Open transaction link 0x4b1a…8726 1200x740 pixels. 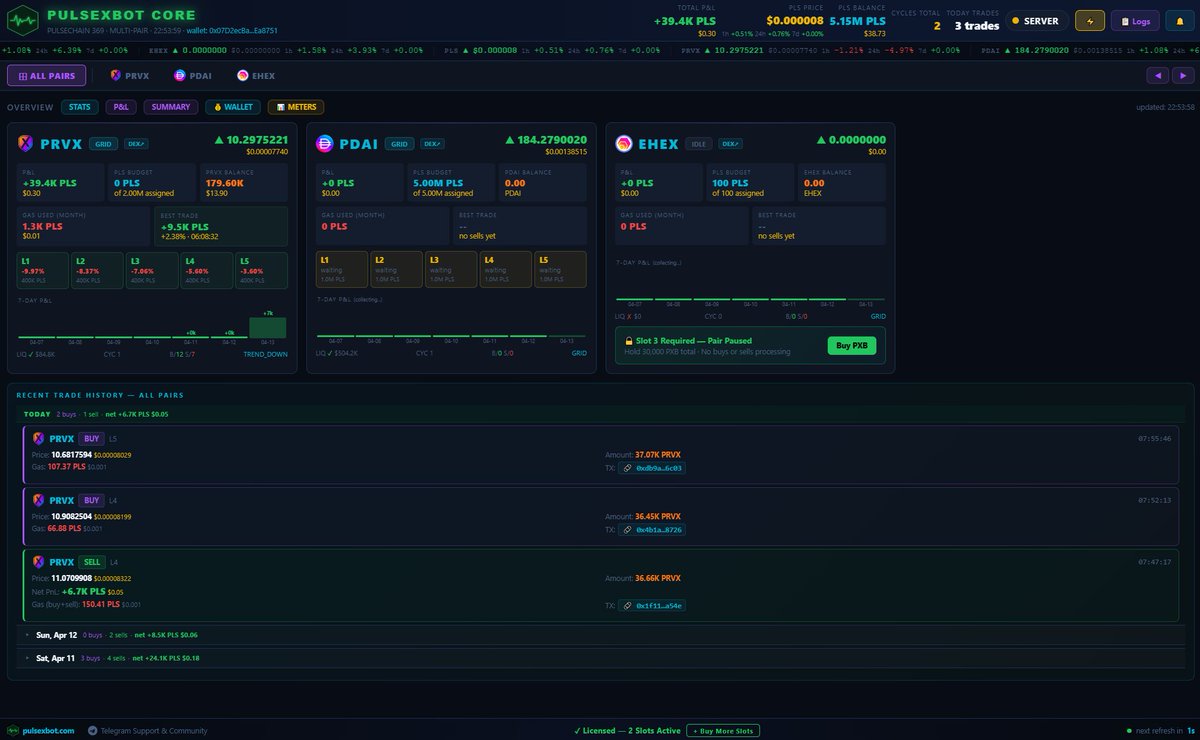(x=652, y=529)
